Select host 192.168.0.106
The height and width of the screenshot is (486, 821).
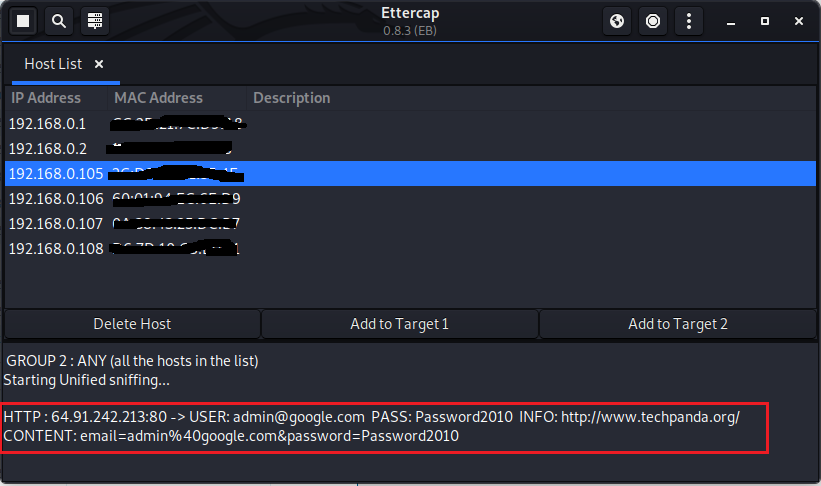tap(56, 199)
